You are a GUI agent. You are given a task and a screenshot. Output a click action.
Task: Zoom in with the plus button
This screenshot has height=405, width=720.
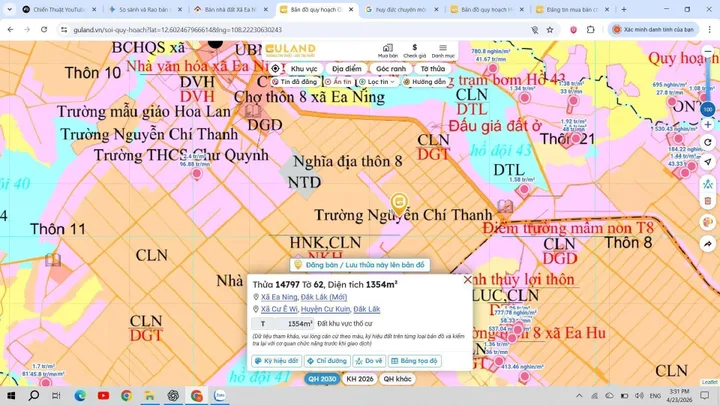tap(708, 124)
